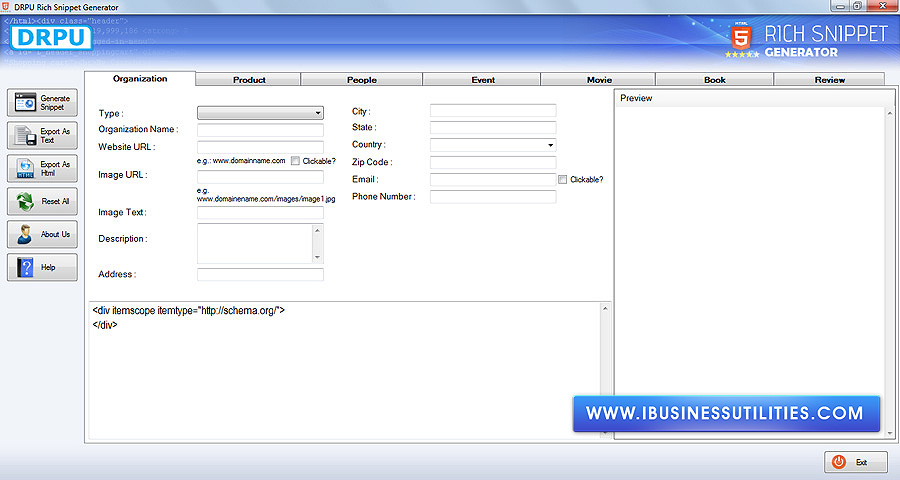This screenshot has width=900, height=480.
Task: Click the State input field
Action: coord(493,127)
